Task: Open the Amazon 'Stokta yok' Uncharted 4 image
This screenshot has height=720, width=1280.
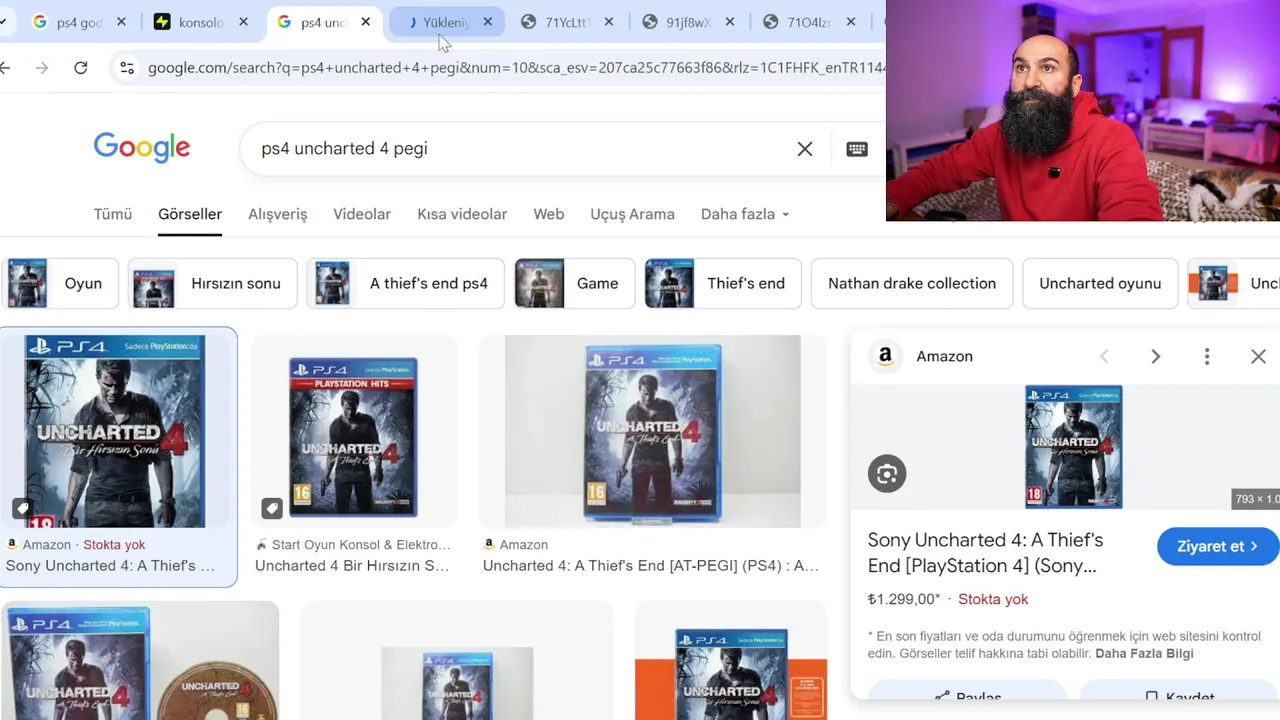Action: 115,431
